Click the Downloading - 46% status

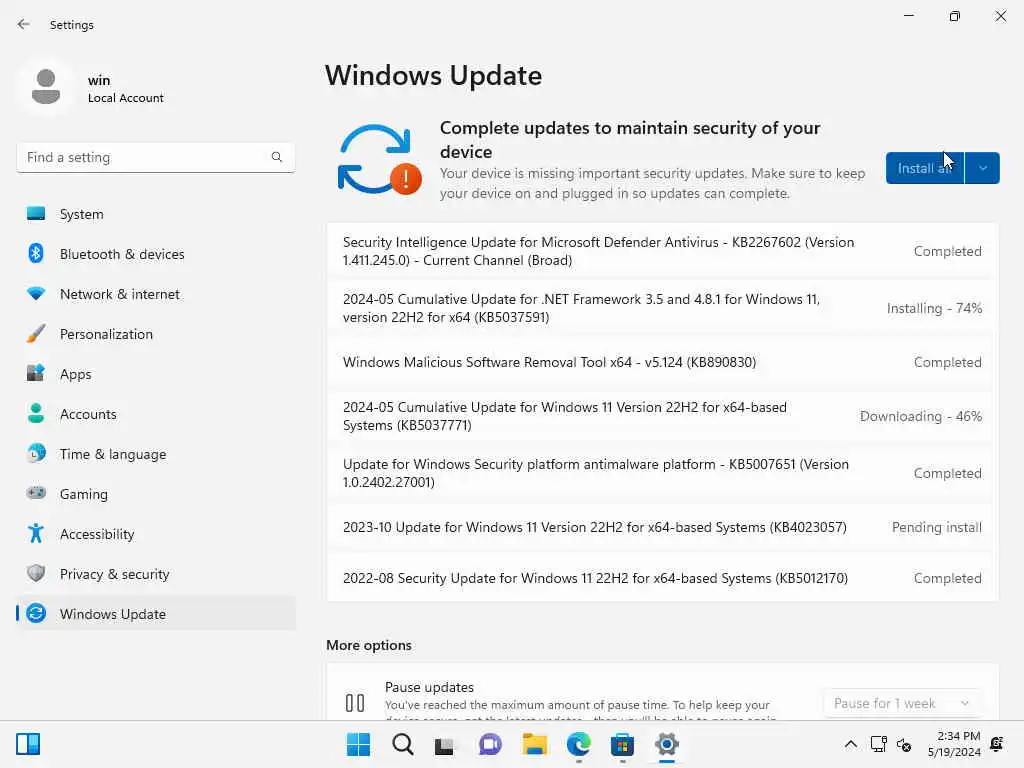[x=920, y=416]
